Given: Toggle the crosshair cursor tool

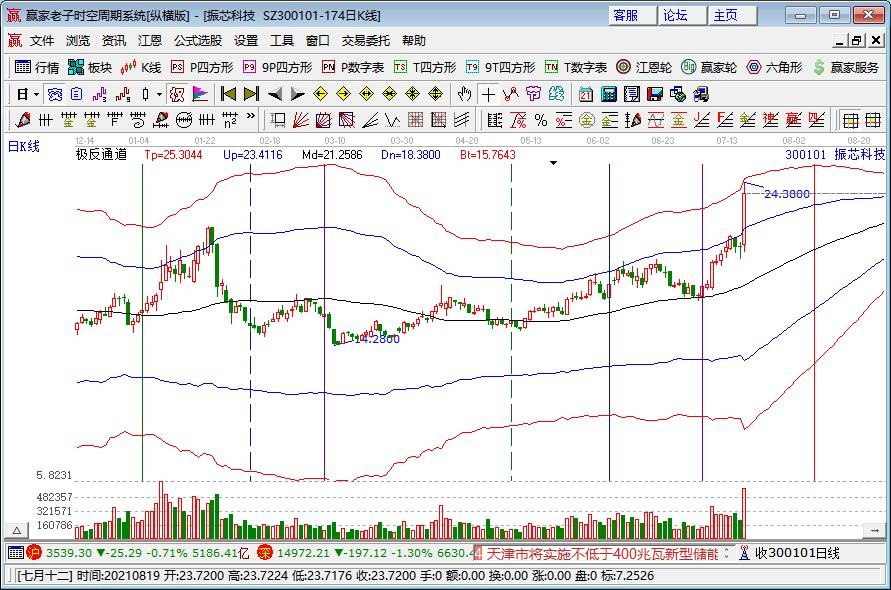Looking at the screenshot, I should (x=488, y=94).
